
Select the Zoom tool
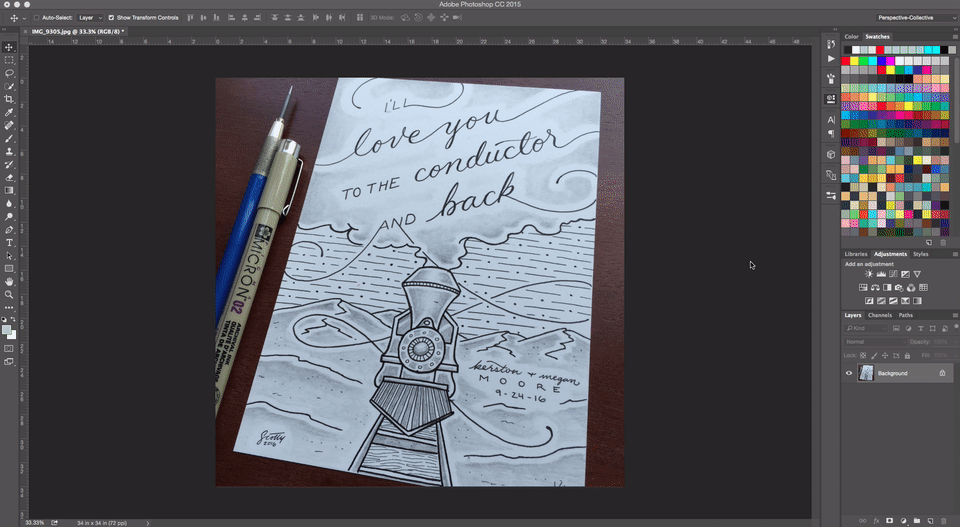9,295
